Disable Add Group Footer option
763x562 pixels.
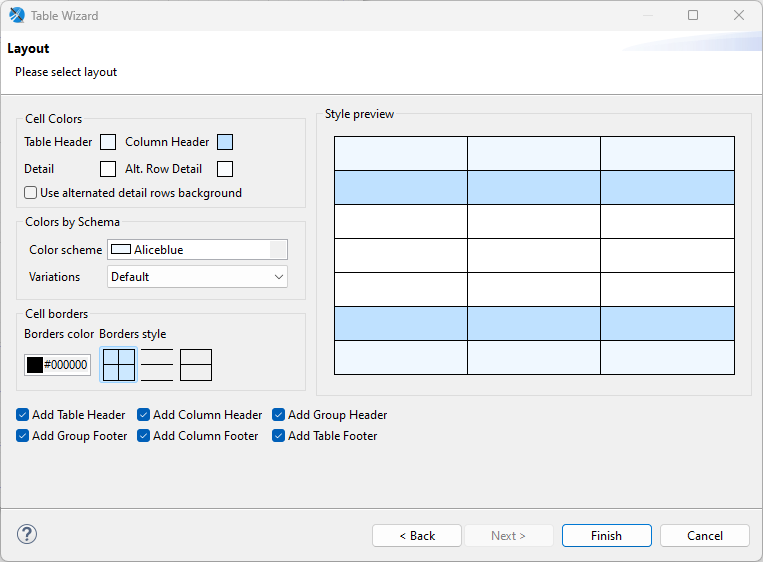click(23, 436)
